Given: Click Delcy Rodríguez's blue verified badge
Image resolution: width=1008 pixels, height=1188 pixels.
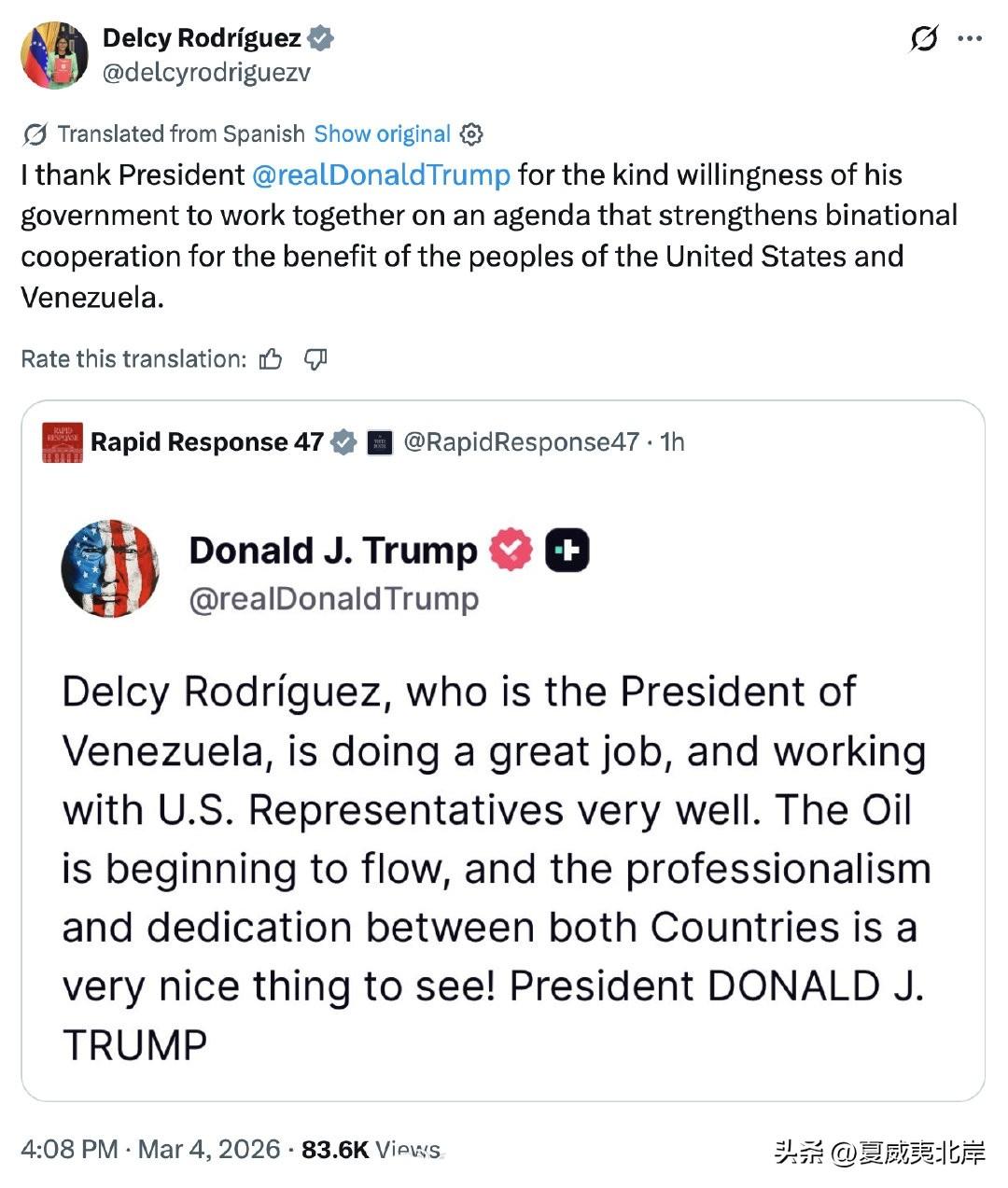Looking at the screenshot, I should click(x=320, y=38).
